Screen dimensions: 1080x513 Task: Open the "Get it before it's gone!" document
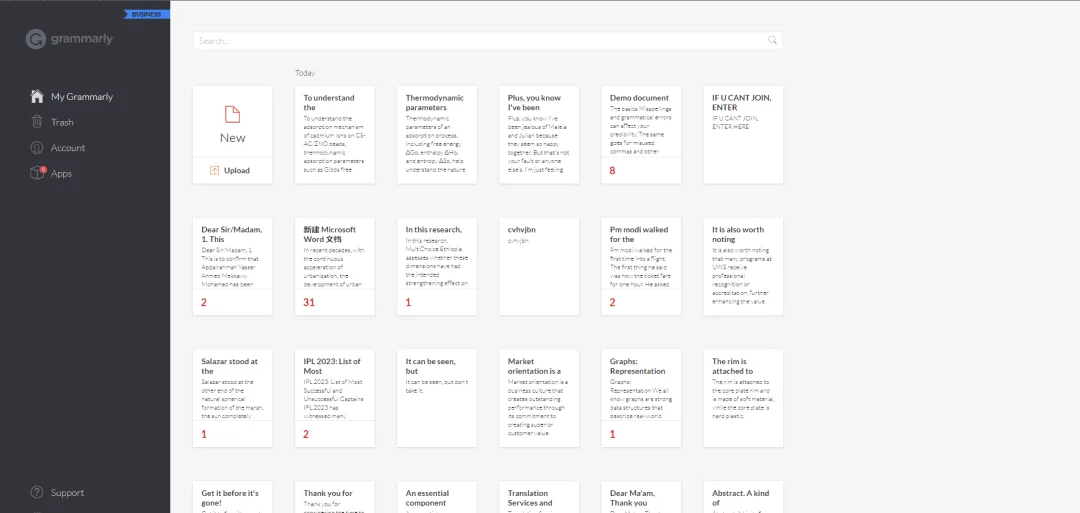pos(232,497)
